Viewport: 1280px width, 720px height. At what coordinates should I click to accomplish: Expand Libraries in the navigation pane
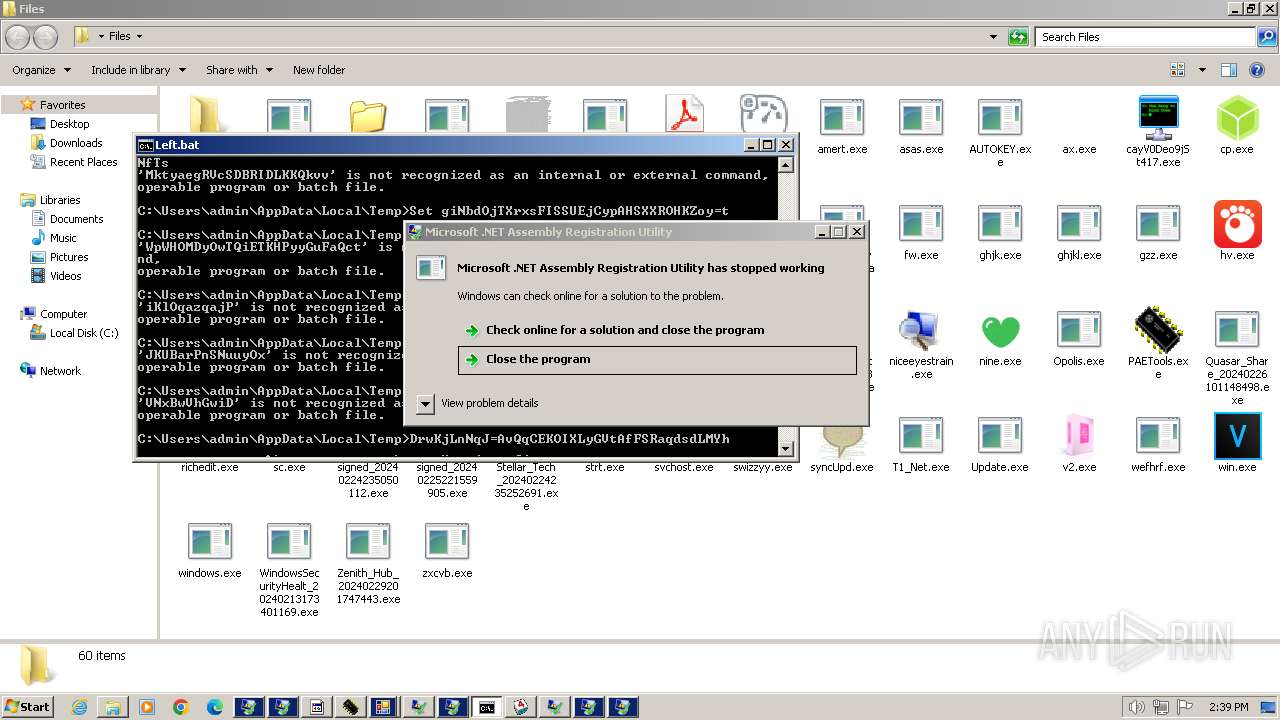coord(60,200)
